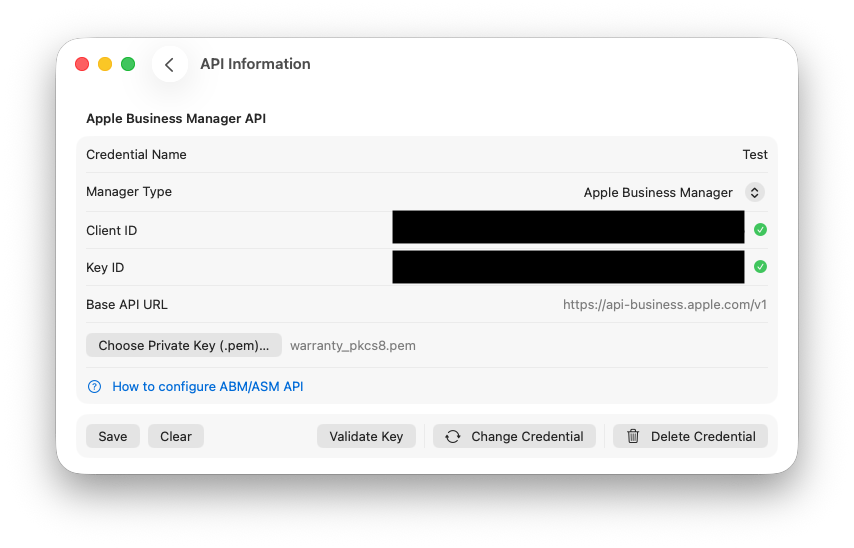Click the green checkmark next to Key ID
Image resolution: width=854 pixels, height=548 pixels.
coord(760,267)
